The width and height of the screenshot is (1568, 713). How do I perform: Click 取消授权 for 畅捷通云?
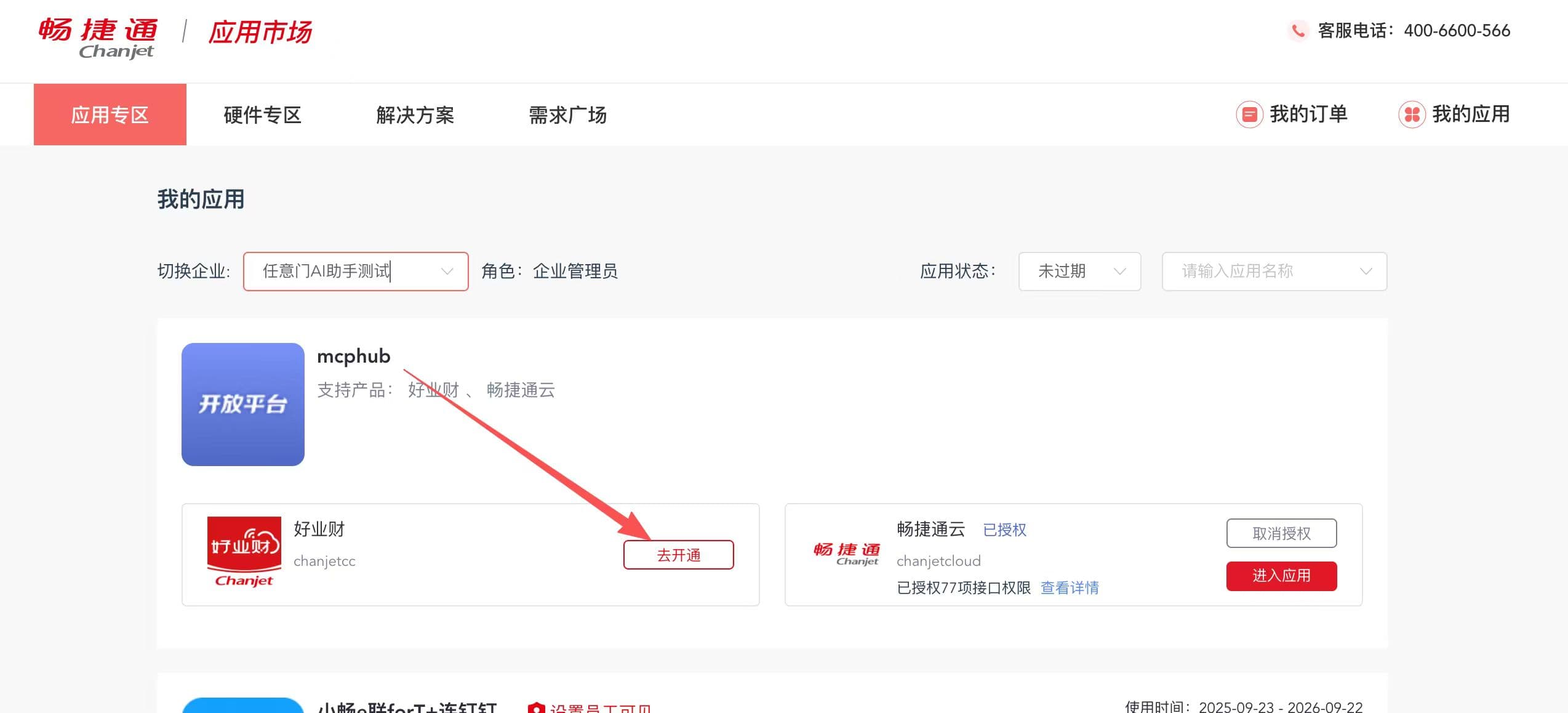click(1282, 533)
